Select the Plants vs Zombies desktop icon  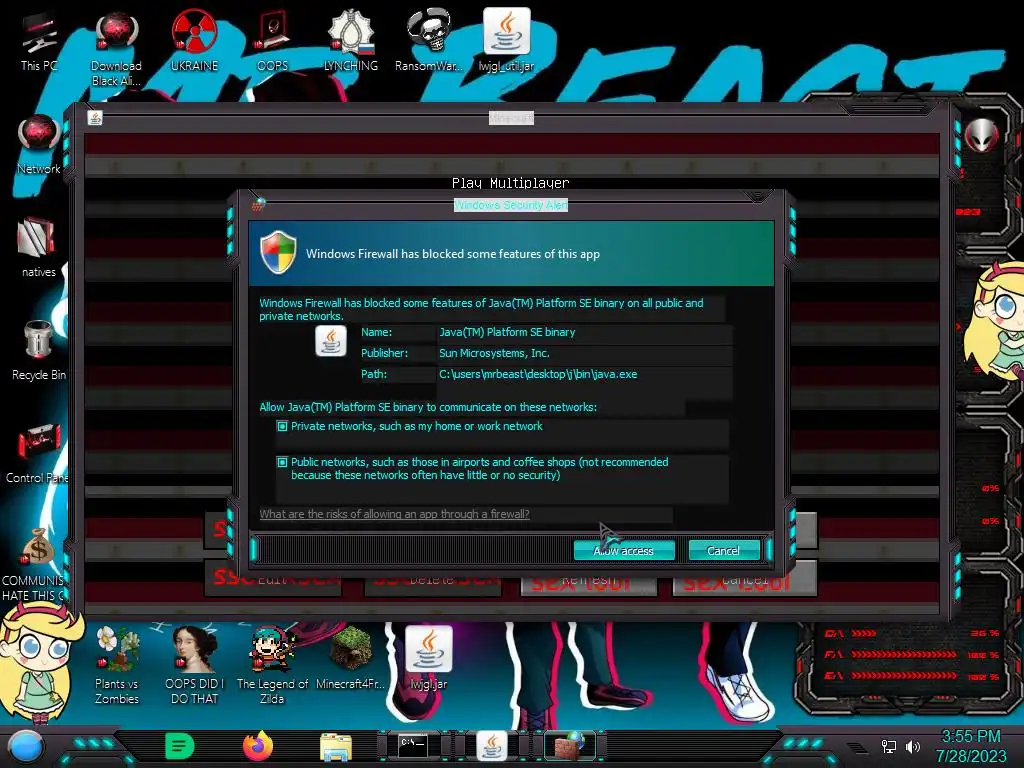pyautogui.click(x=117, y=665)
